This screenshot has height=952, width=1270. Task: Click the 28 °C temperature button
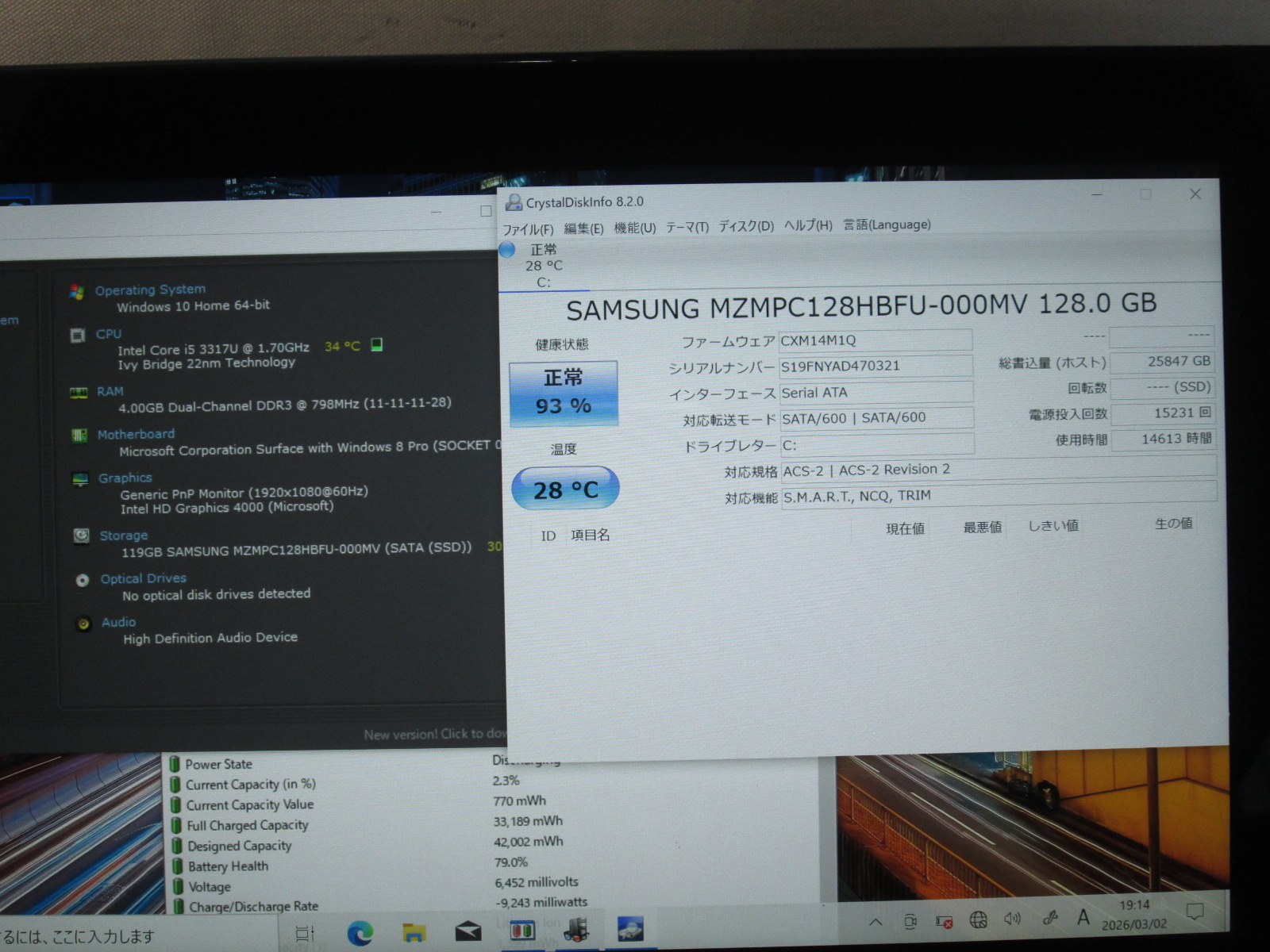click(x=565, y=489)
